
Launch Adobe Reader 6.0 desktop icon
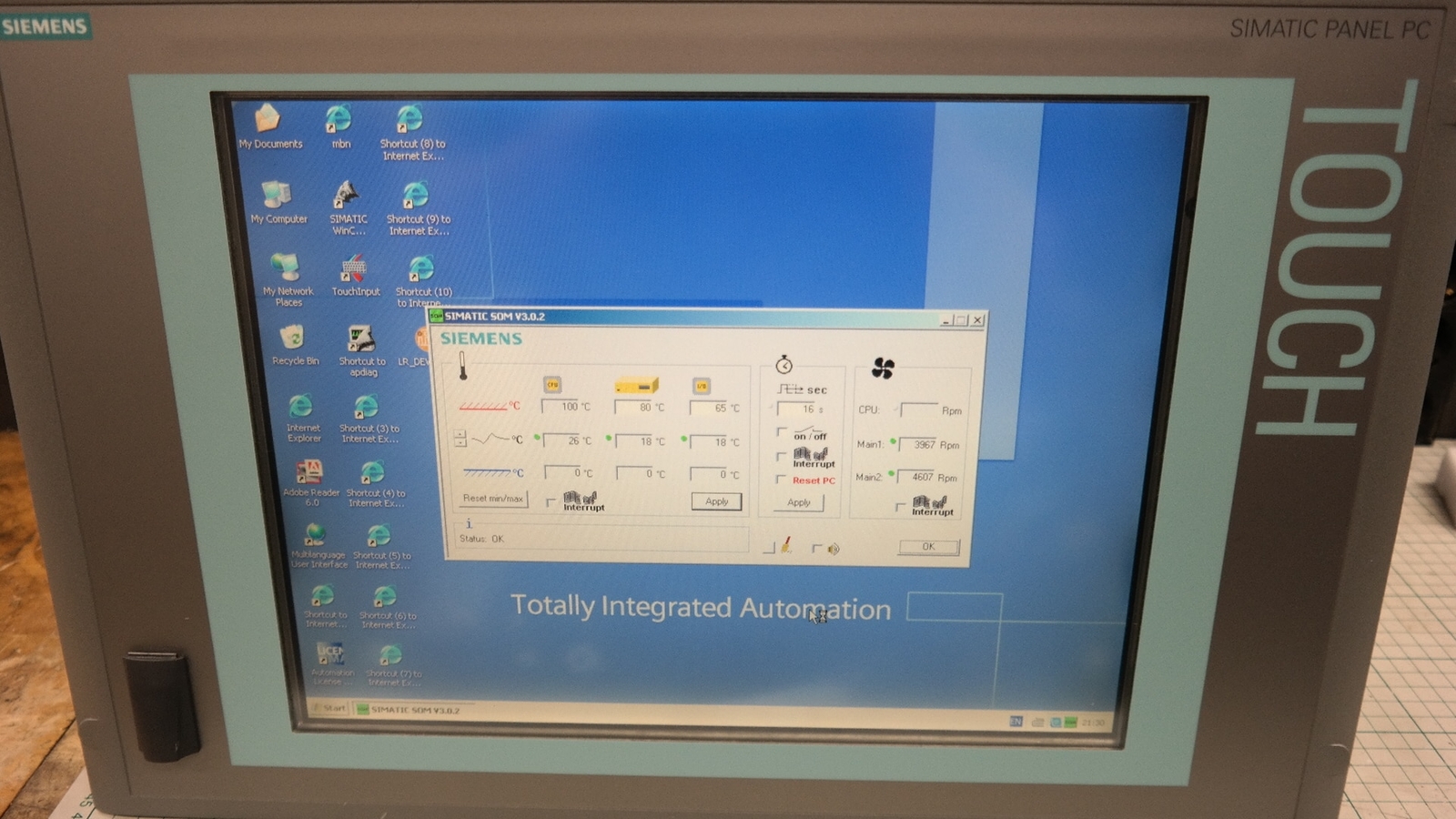tap(310, 483)
